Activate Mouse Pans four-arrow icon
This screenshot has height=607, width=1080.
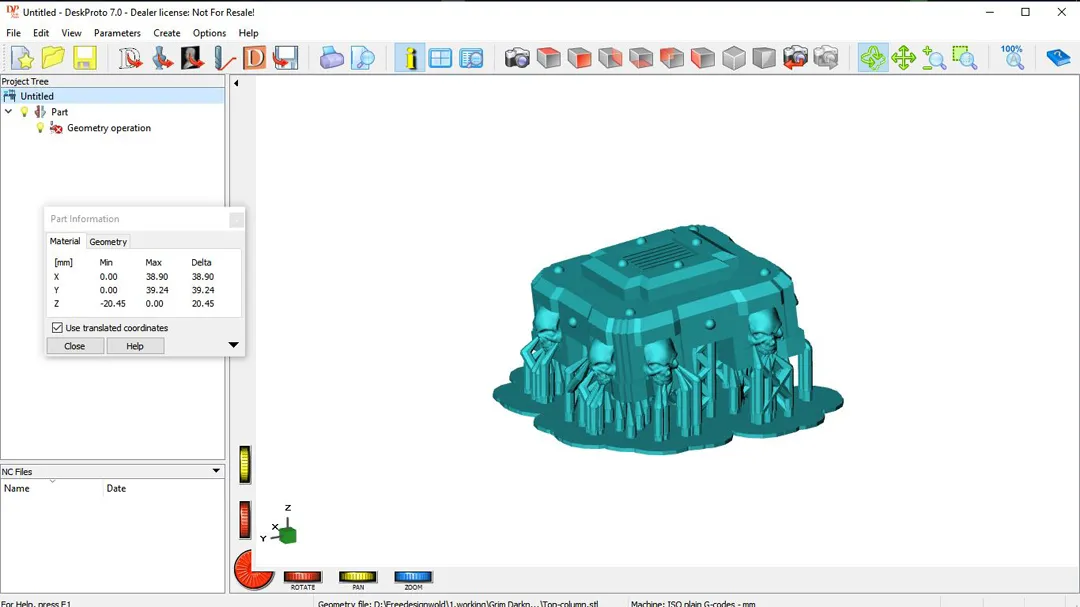pos(903,58)
